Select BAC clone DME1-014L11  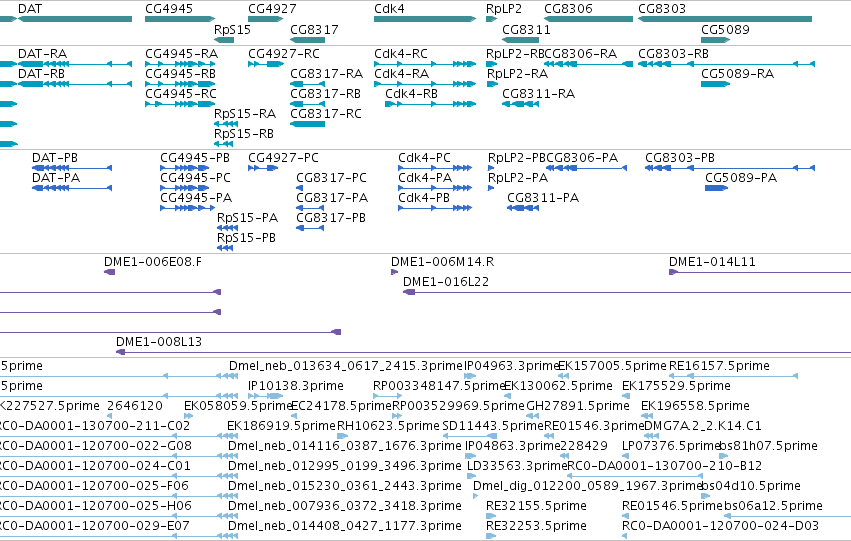tap(760, 272)
